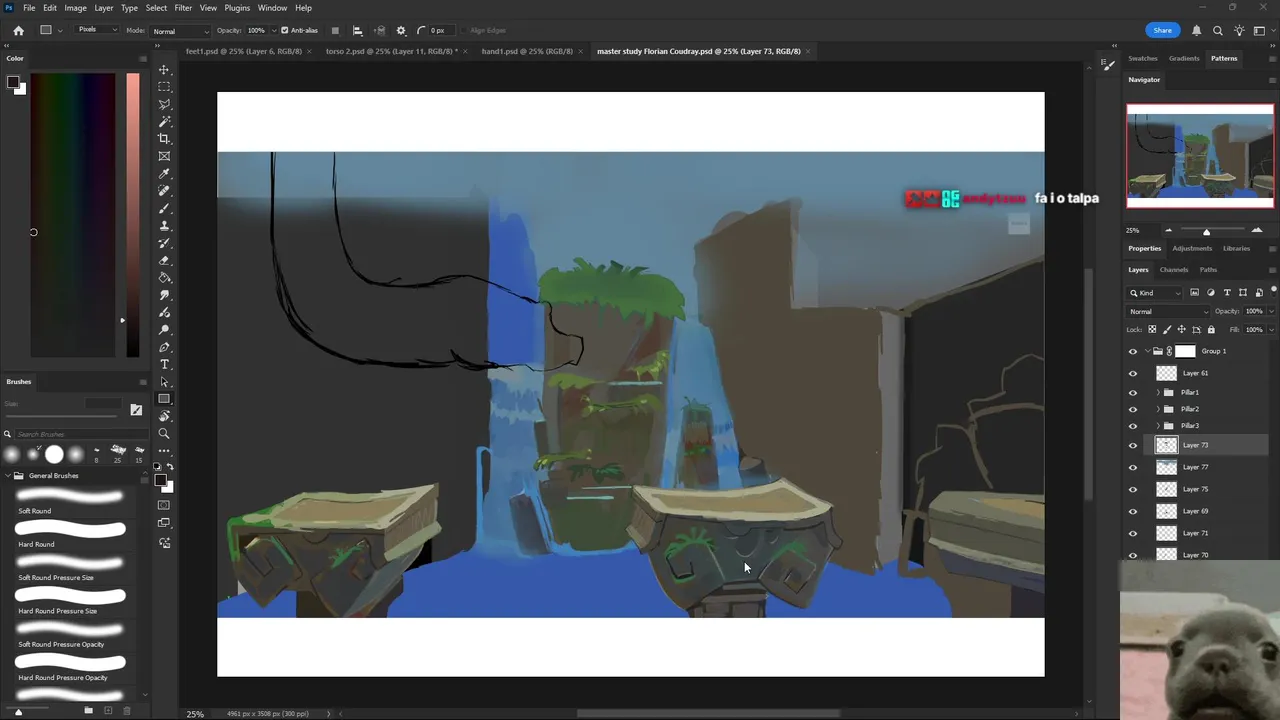Select the Brush tool

coord(164,208)
